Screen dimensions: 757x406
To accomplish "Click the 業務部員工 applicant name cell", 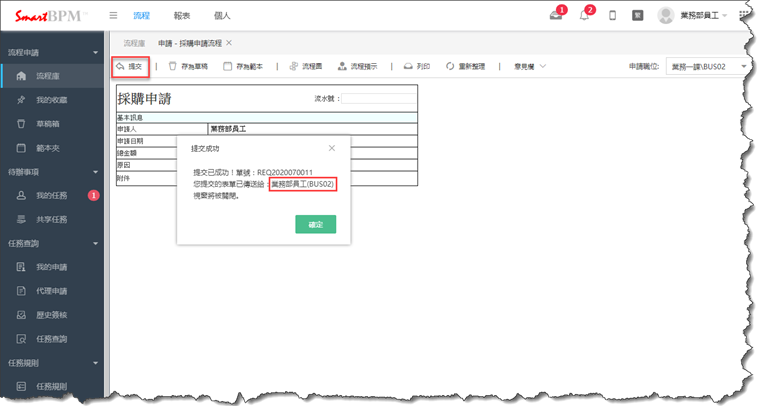I will click(x=312, y=129).
